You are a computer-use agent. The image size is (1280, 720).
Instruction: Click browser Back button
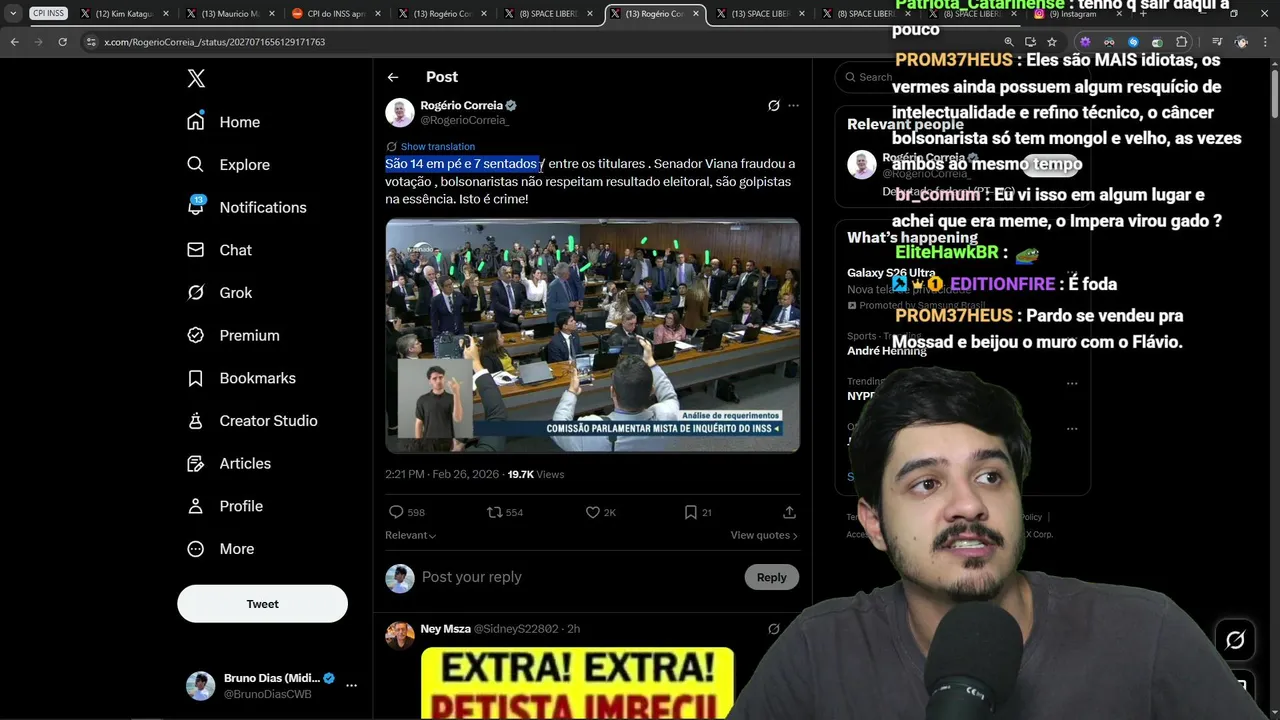tap(14, 42)
